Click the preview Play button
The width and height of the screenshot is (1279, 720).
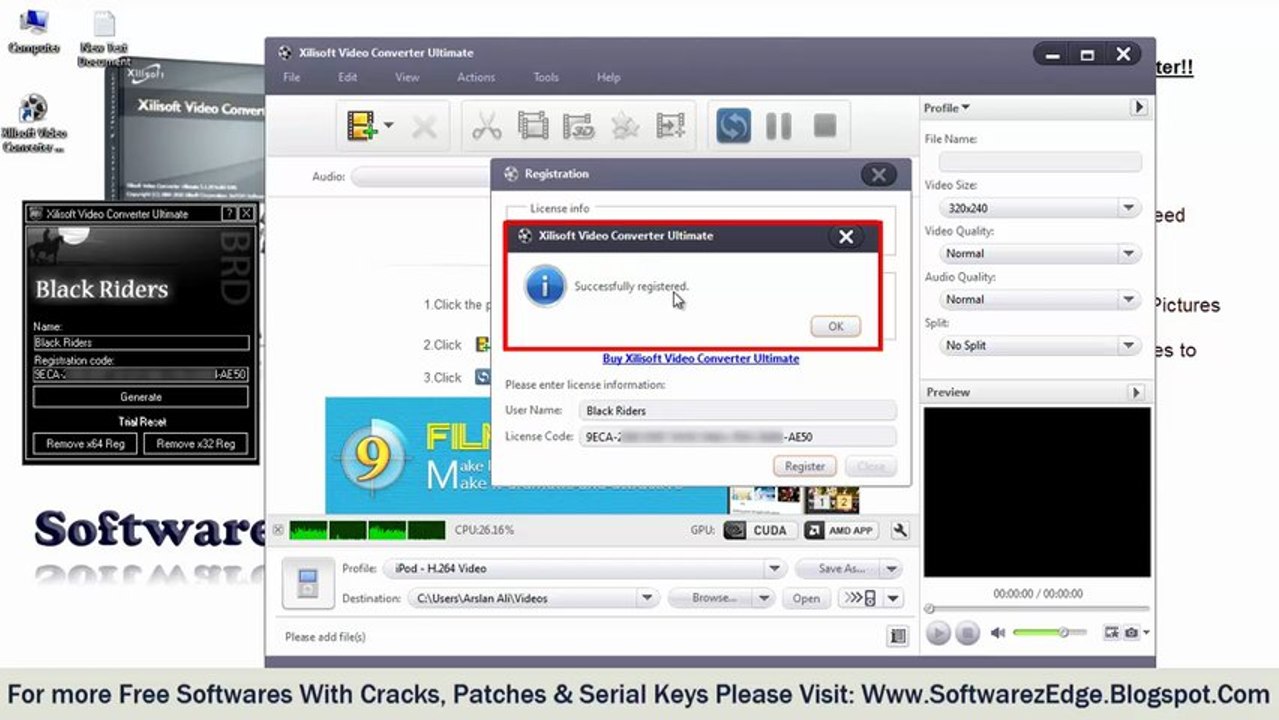[x=938, y=633]
